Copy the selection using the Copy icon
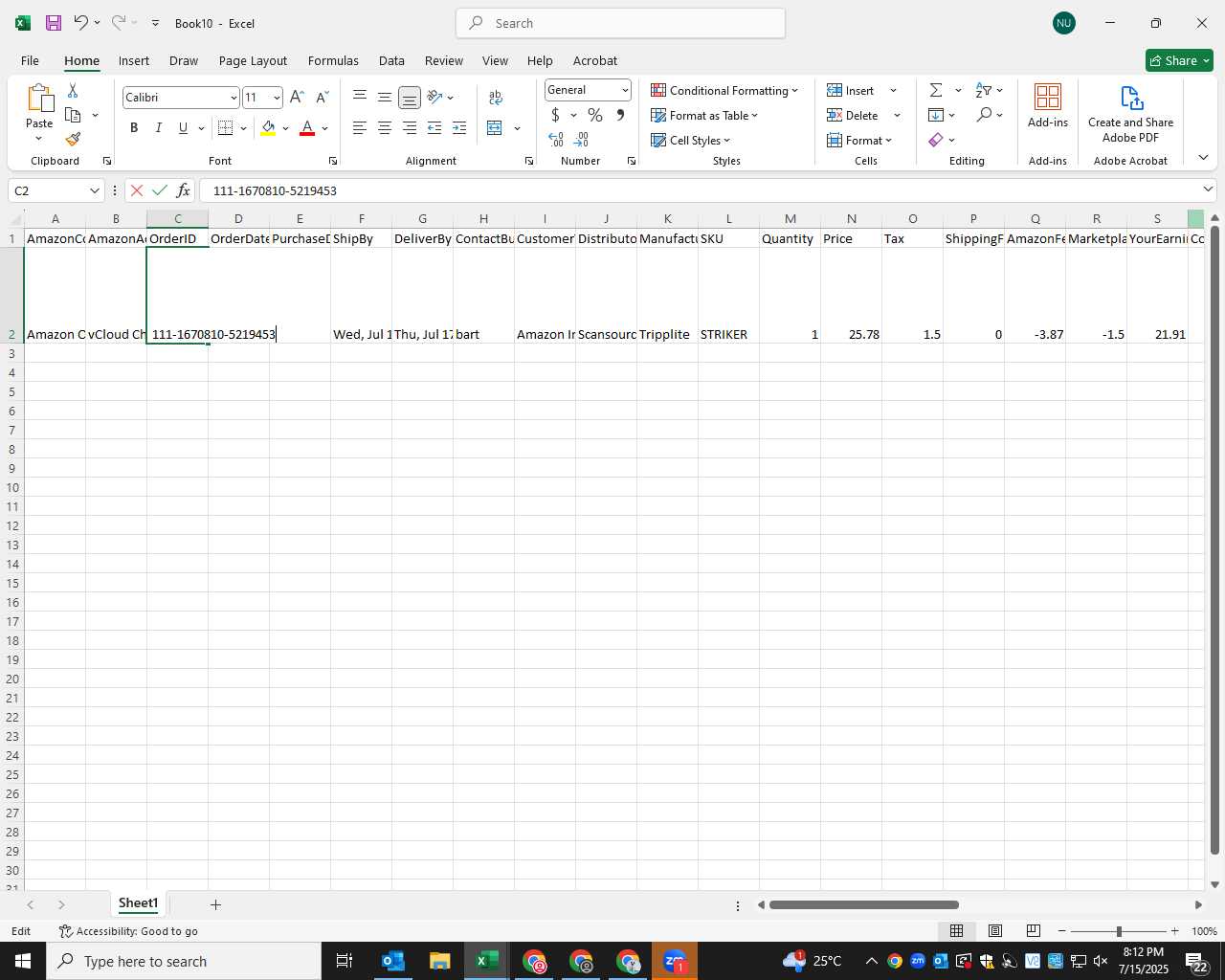The image size is (1225, 980). (x=73, y=115)
